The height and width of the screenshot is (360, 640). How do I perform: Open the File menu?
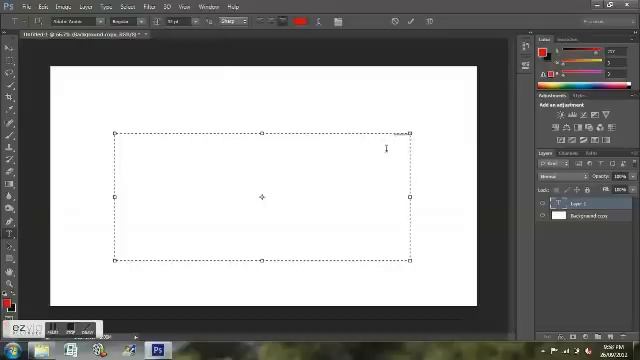27,7
